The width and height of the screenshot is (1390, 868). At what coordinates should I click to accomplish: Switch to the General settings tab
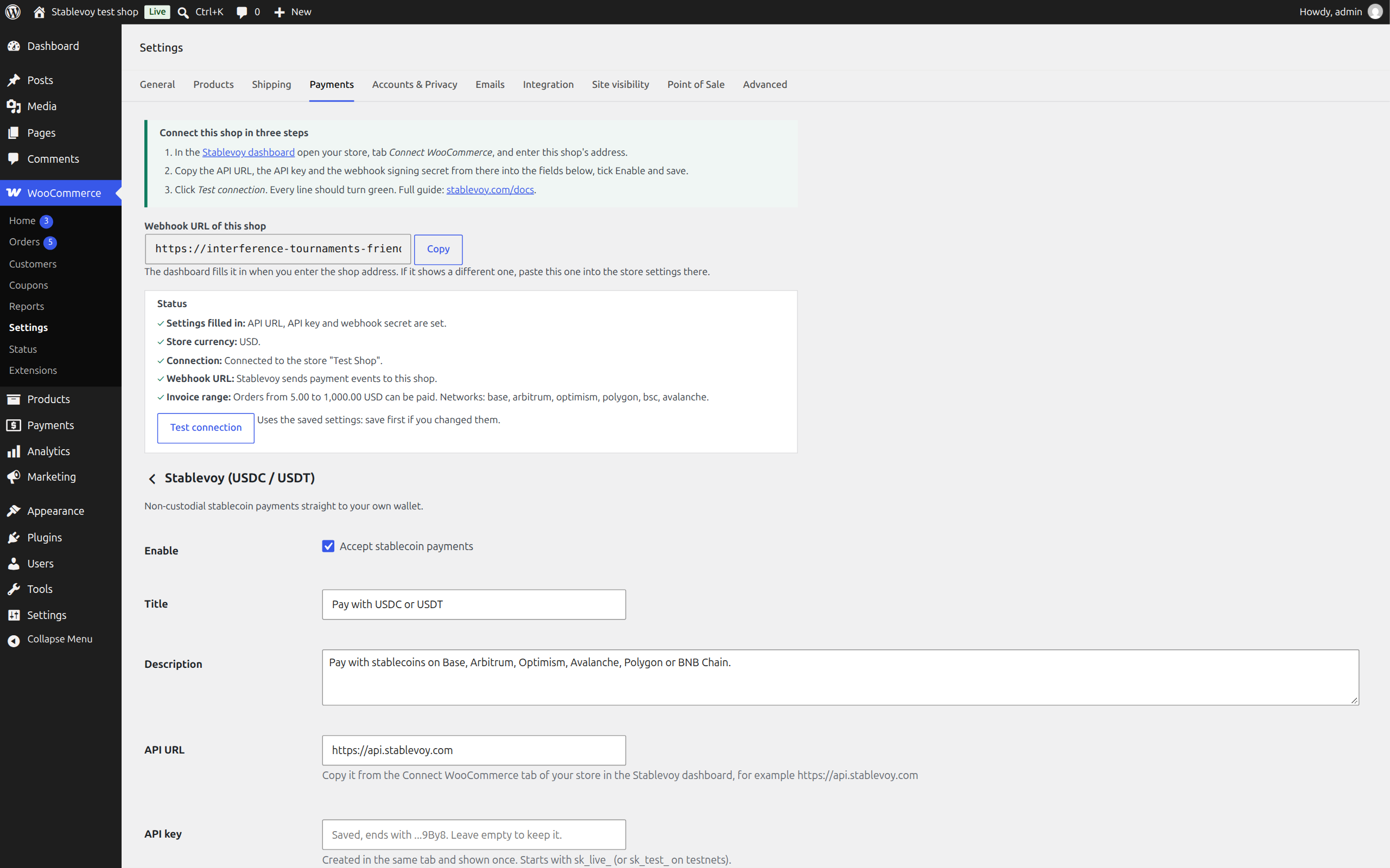[x=157, y=85]
